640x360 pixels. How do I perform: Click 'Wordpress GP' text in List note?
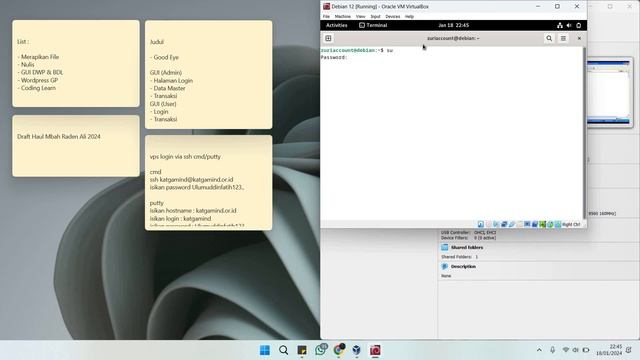[x=39, y=80]
